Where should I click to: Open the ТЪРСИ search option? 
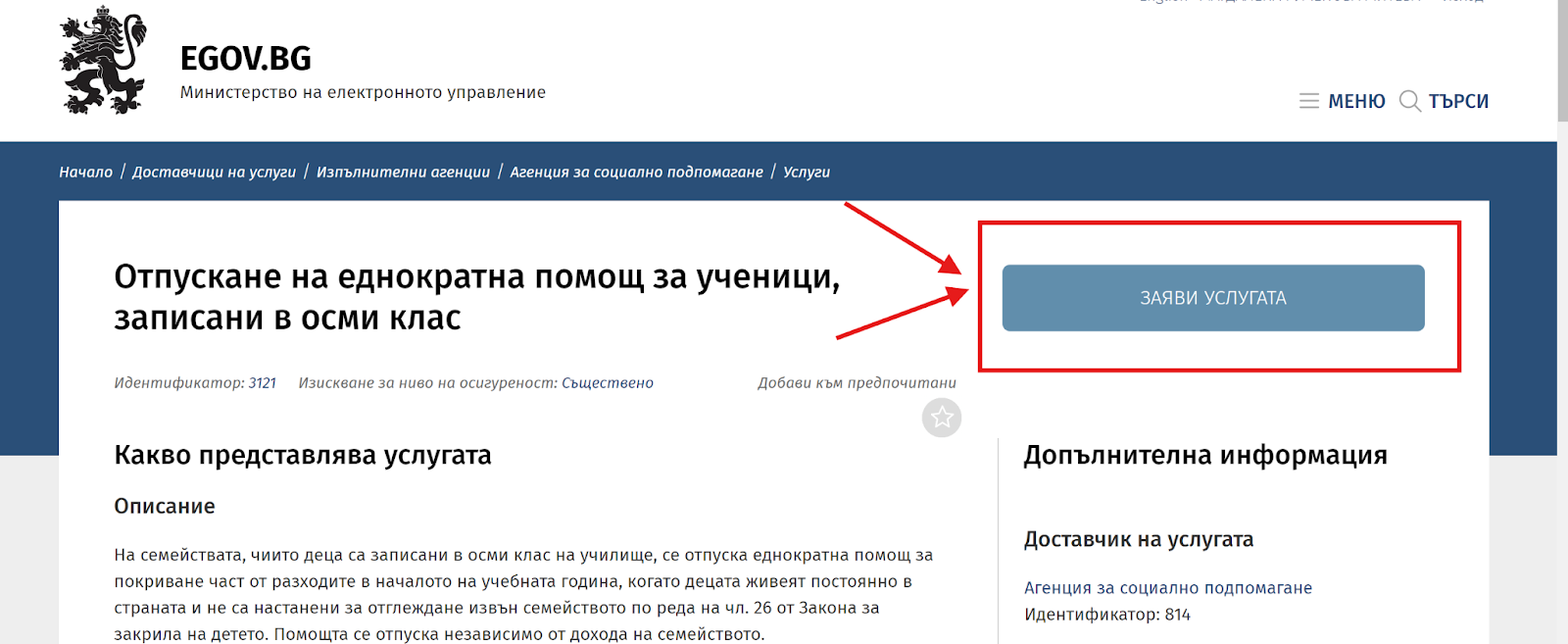tap(1458, 101)
